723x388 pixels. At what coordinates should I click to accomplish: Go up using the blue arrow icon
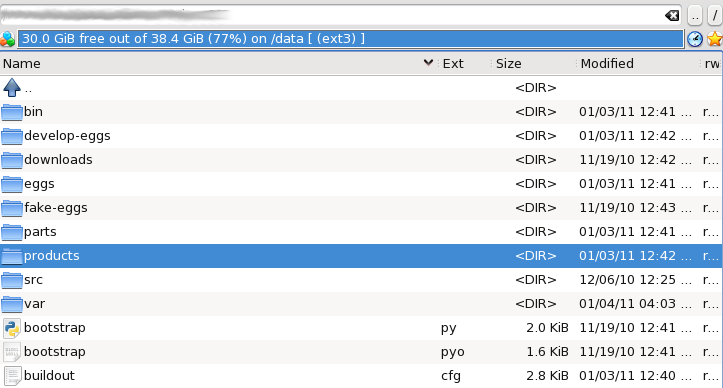tap(12, 87)
